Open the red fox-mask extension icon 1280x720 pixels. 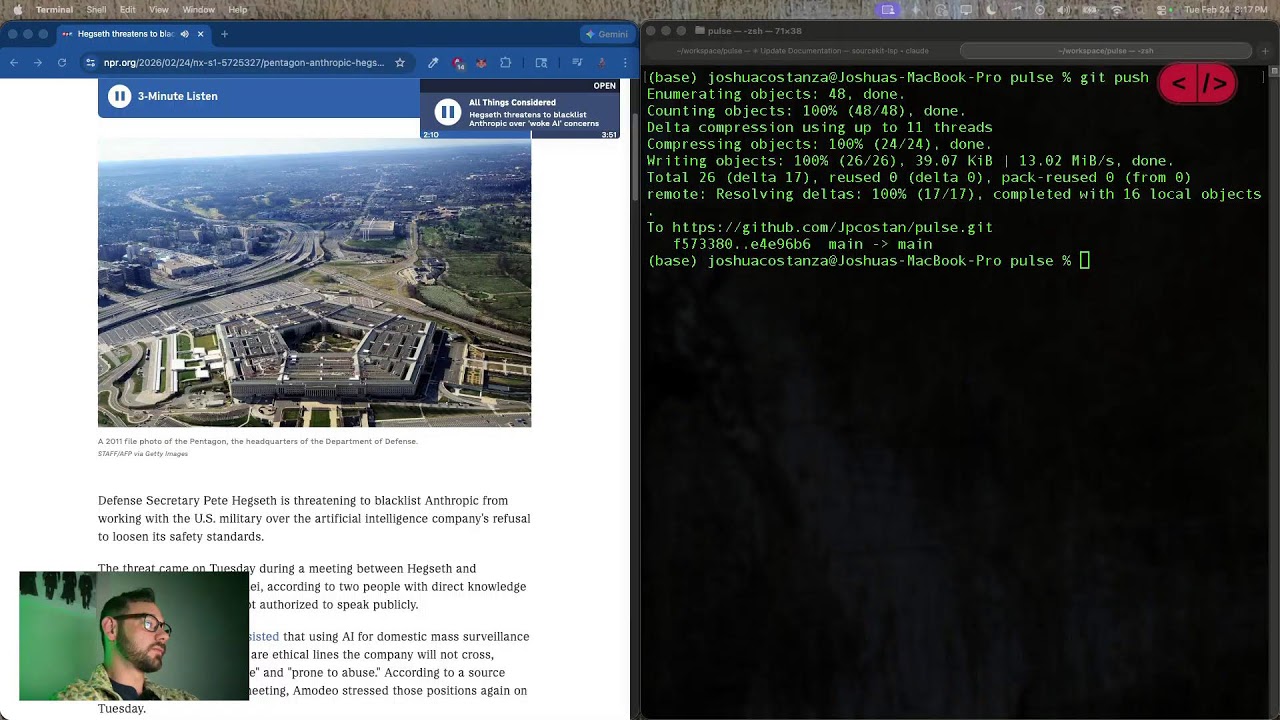pos(481,63)
